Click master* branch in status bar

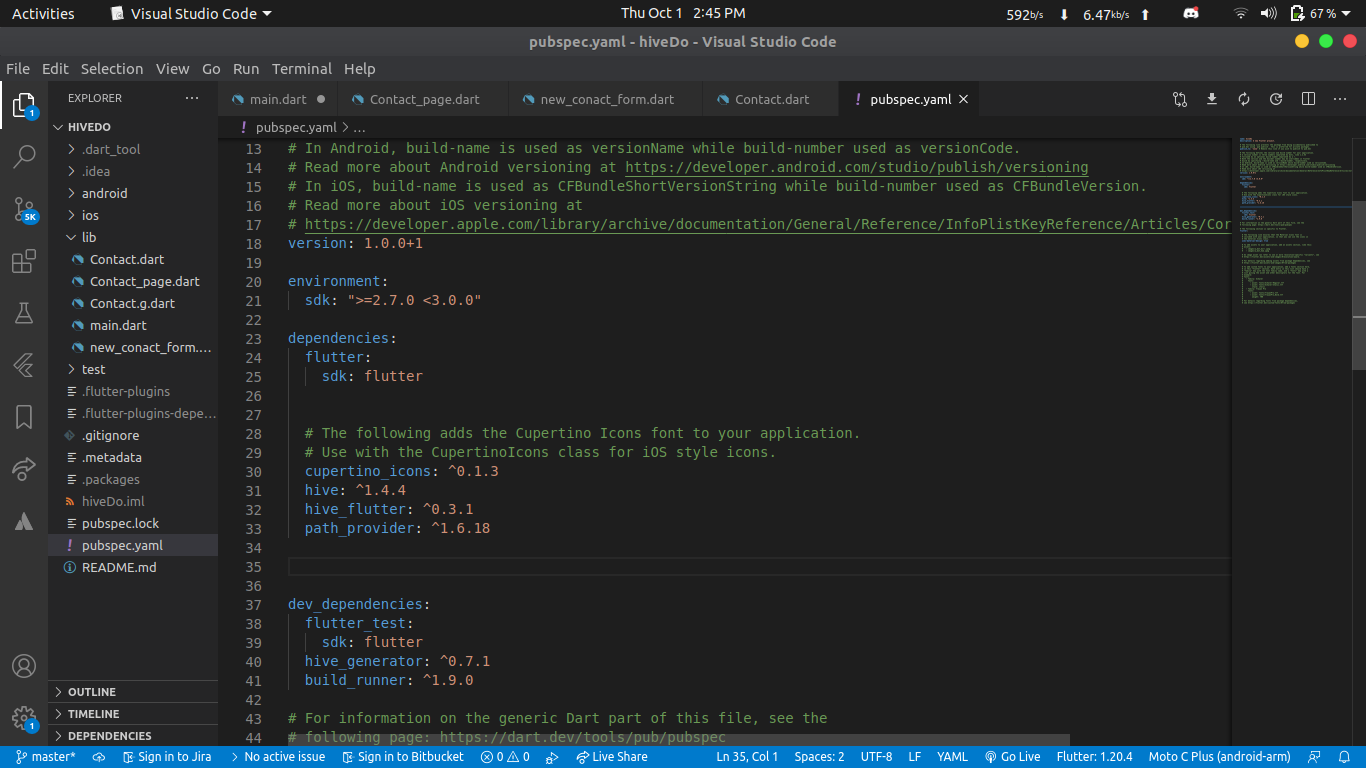click(x=46, y=757)
